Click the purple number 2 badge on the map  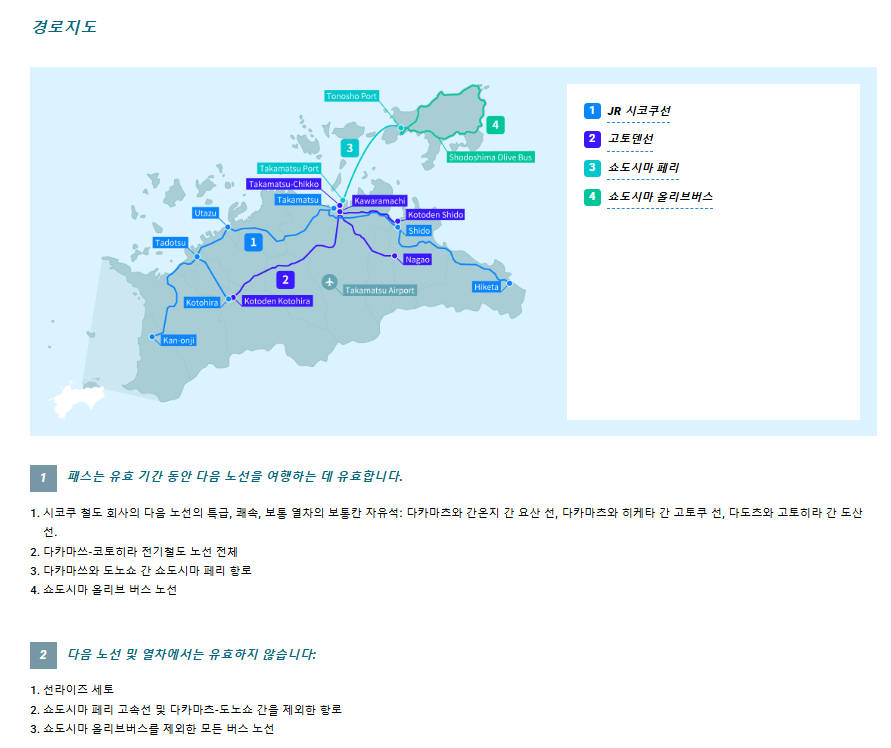click(285, 279)
